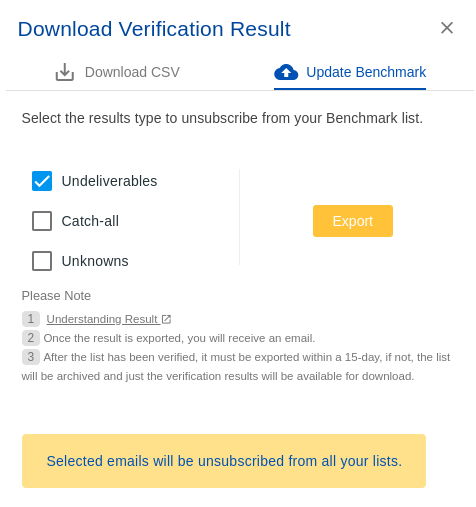Tick the Unknowns checkbox
This screenshot has height=507, width=476.
point(42,261)
